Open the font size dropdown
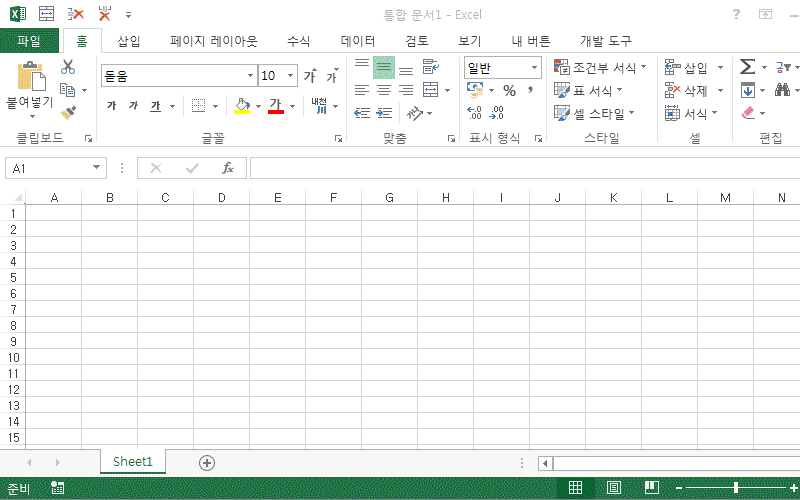 point(290,76)
